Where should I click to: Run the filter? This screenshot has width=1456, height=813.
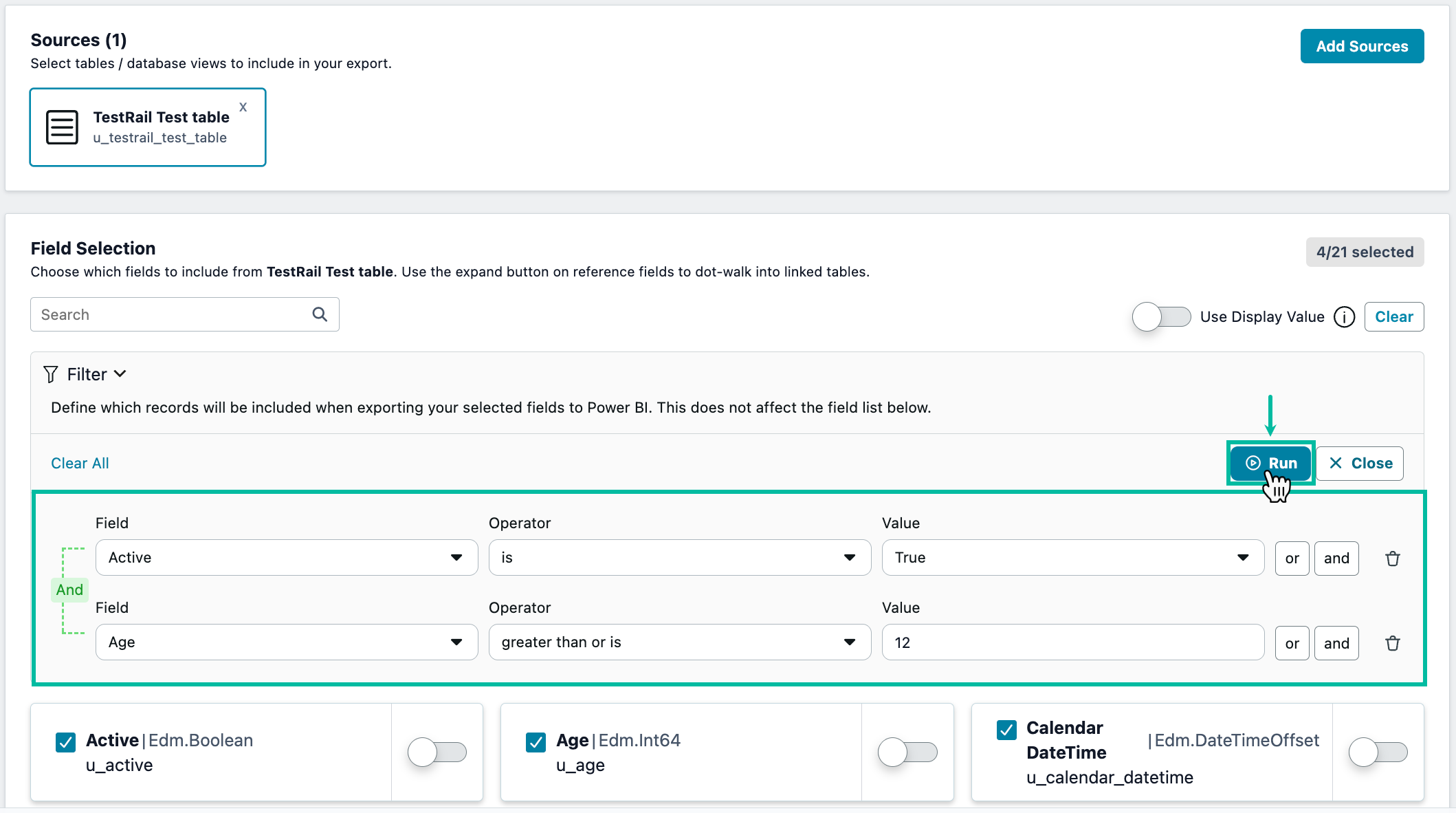coord(1270,464)
